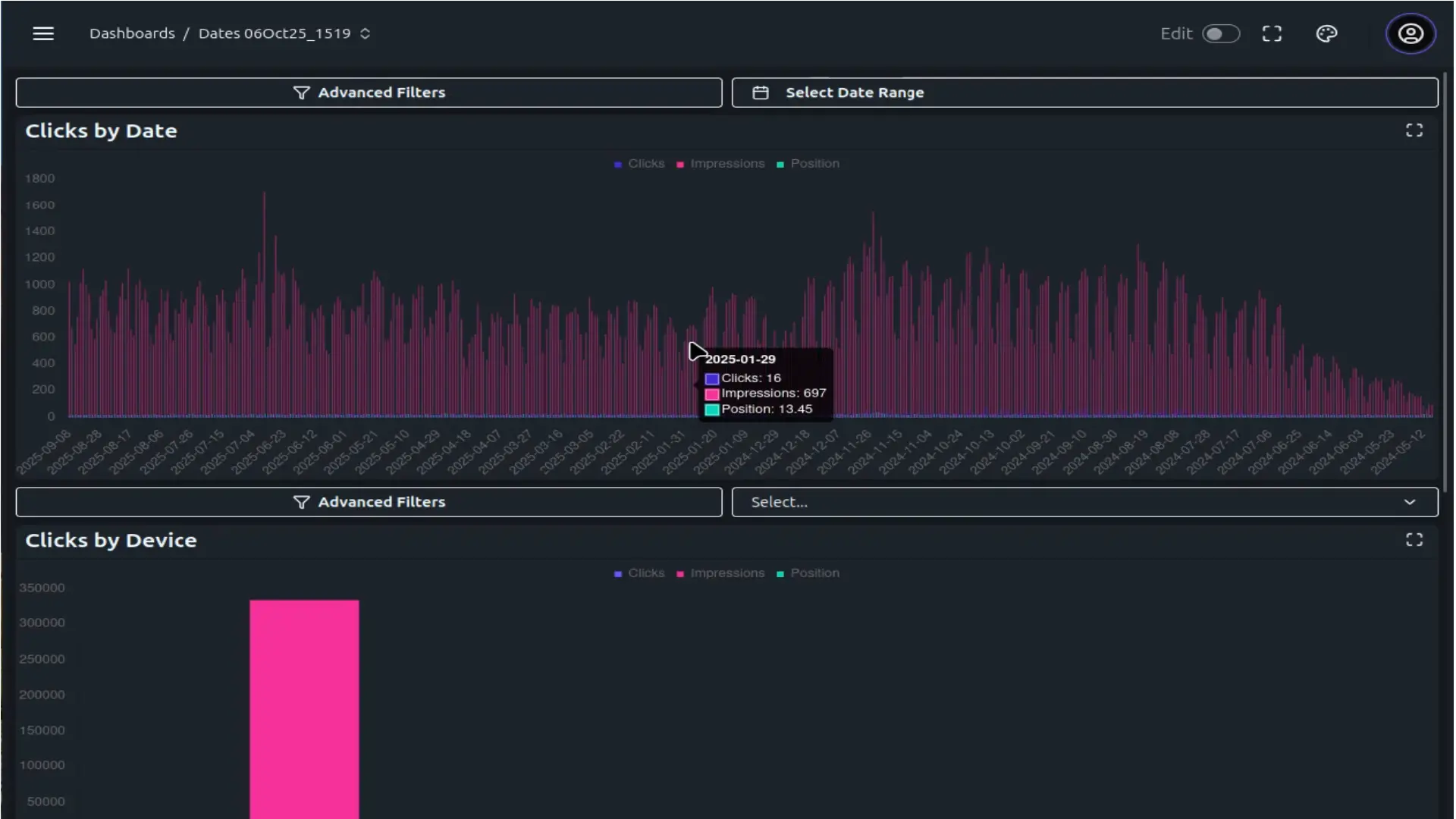Select the Dates 06Oct25_1519 breadcrumb item

click(275, 33)
